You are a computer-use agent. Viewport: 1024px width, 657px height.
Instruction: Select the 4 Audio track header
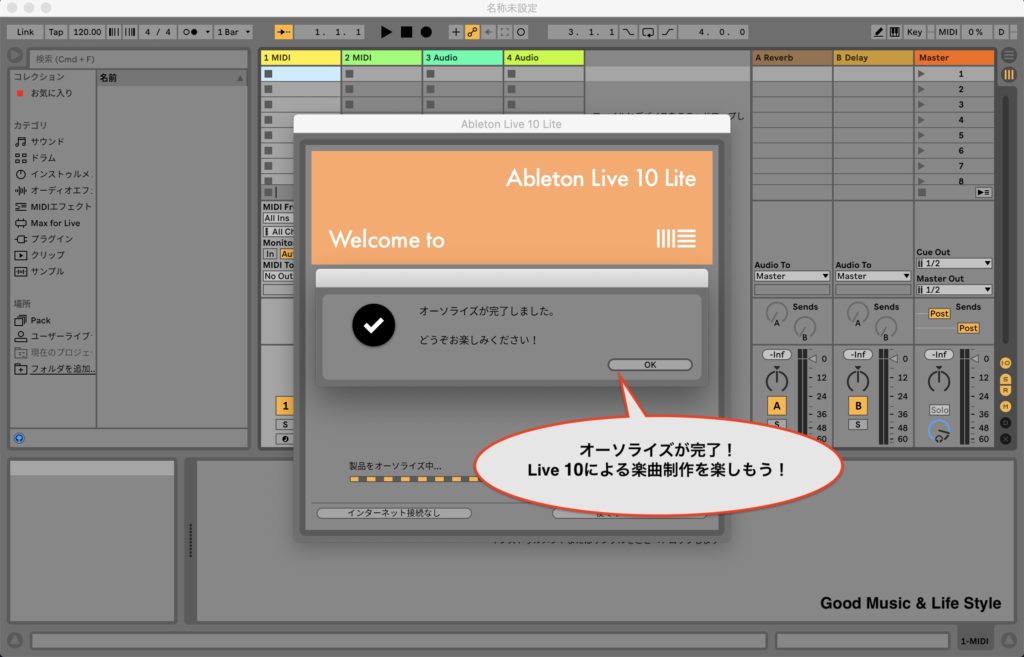[543, 57]
